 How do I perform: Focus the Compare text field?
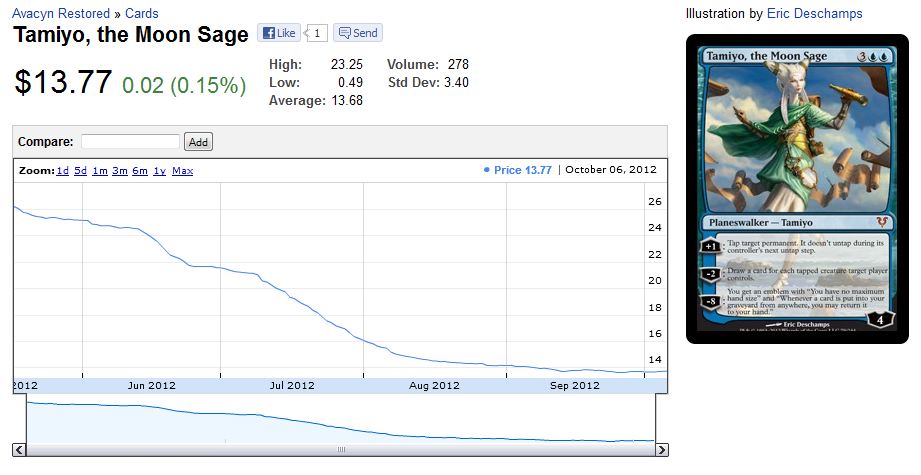[x=130, y=142]
